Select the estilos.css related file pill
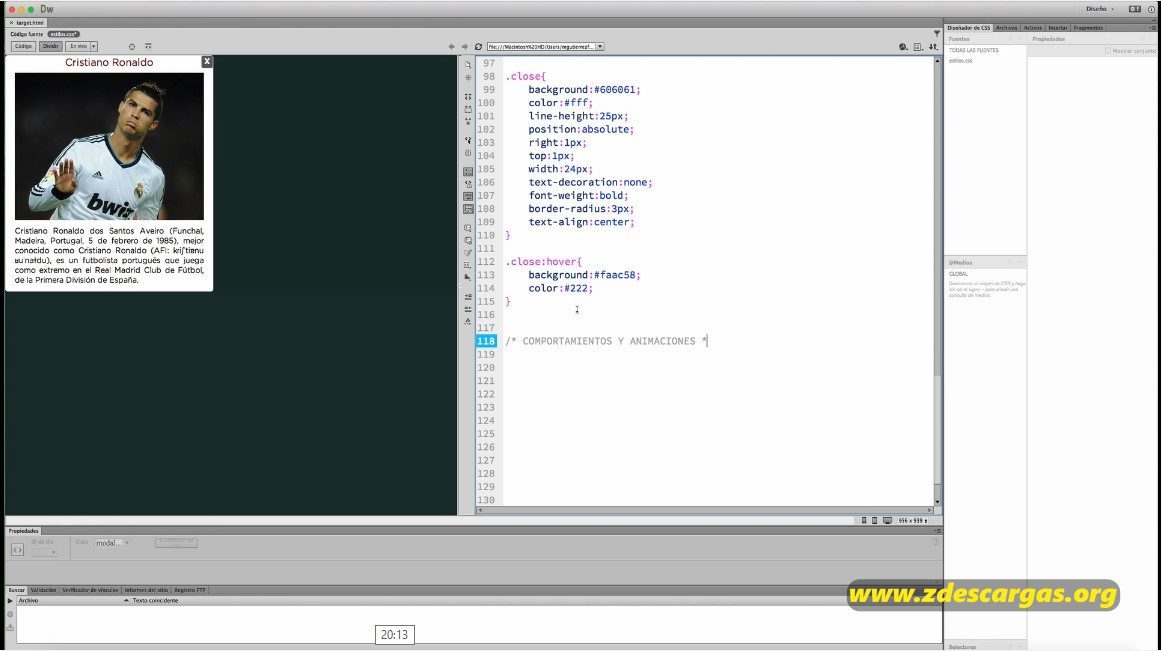1161x651 pixels. click(63, 34)
